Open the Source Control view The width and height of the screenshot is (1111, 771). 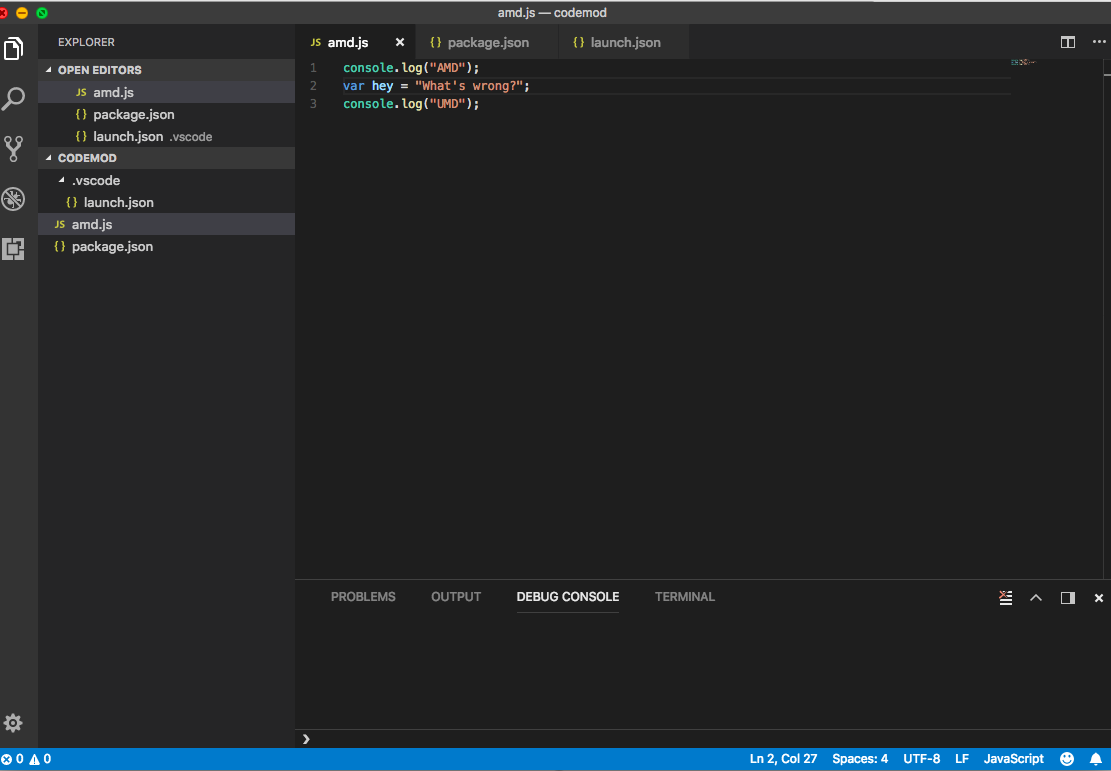14,148
